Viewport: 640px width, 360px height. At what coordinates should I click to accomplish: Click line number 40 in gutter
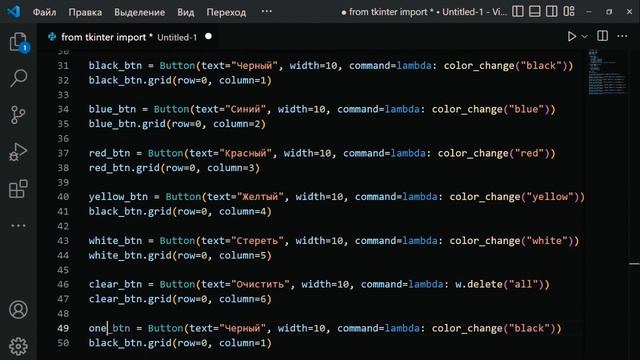pos(63,197)
